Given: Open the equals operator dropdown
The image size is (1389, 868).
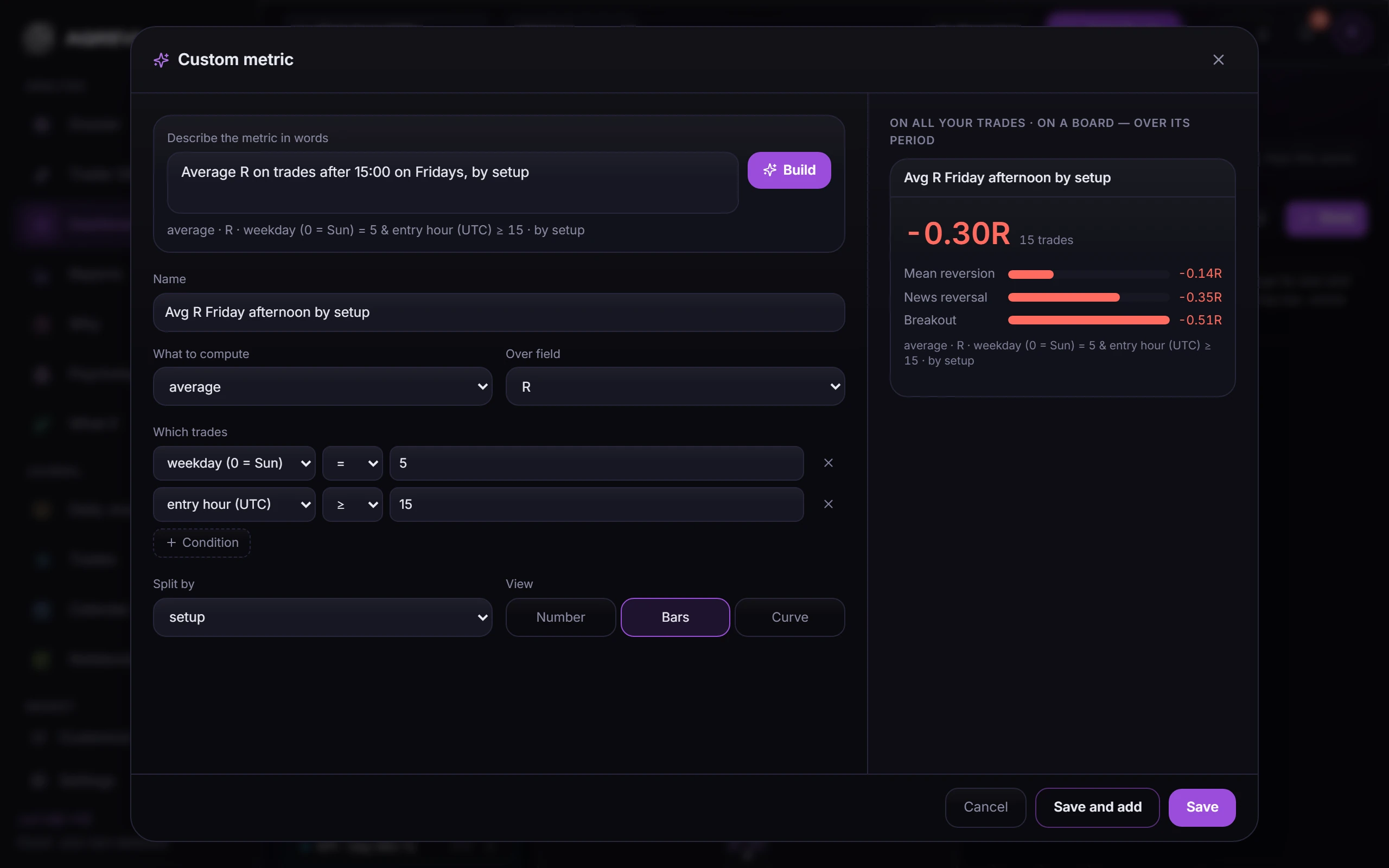Looking at the screenshot, I should [x=353, y=463].
